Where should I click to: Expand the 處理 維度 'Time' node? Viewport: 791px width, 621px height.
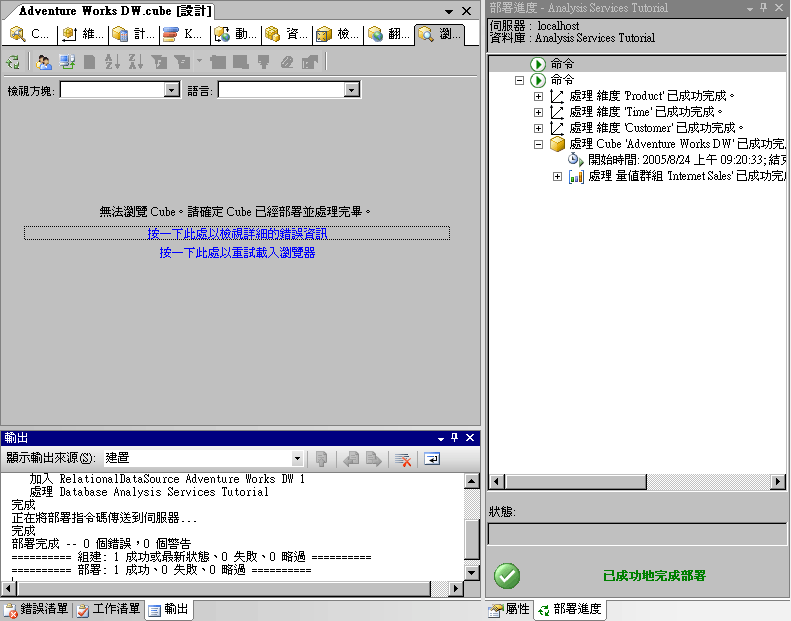(538, 112)
